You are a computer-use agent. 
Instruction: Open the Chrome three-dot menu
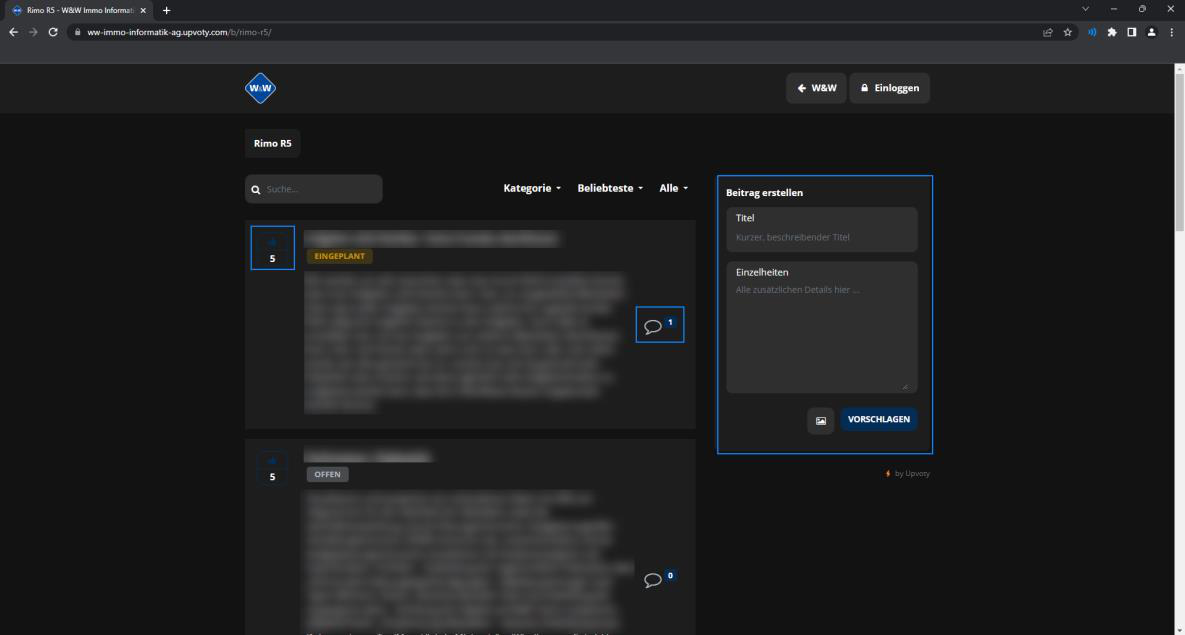[1171, 33]
